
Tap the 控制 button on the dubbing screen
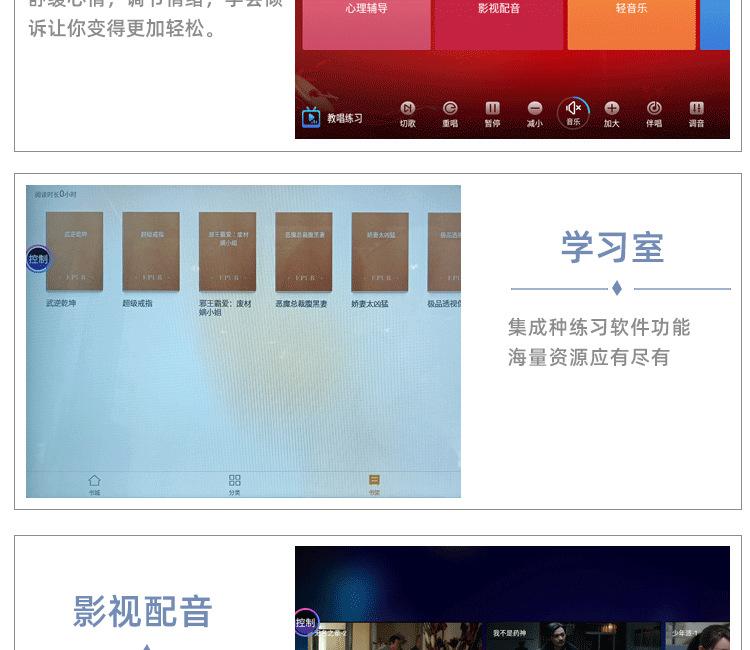click(306, 622)
